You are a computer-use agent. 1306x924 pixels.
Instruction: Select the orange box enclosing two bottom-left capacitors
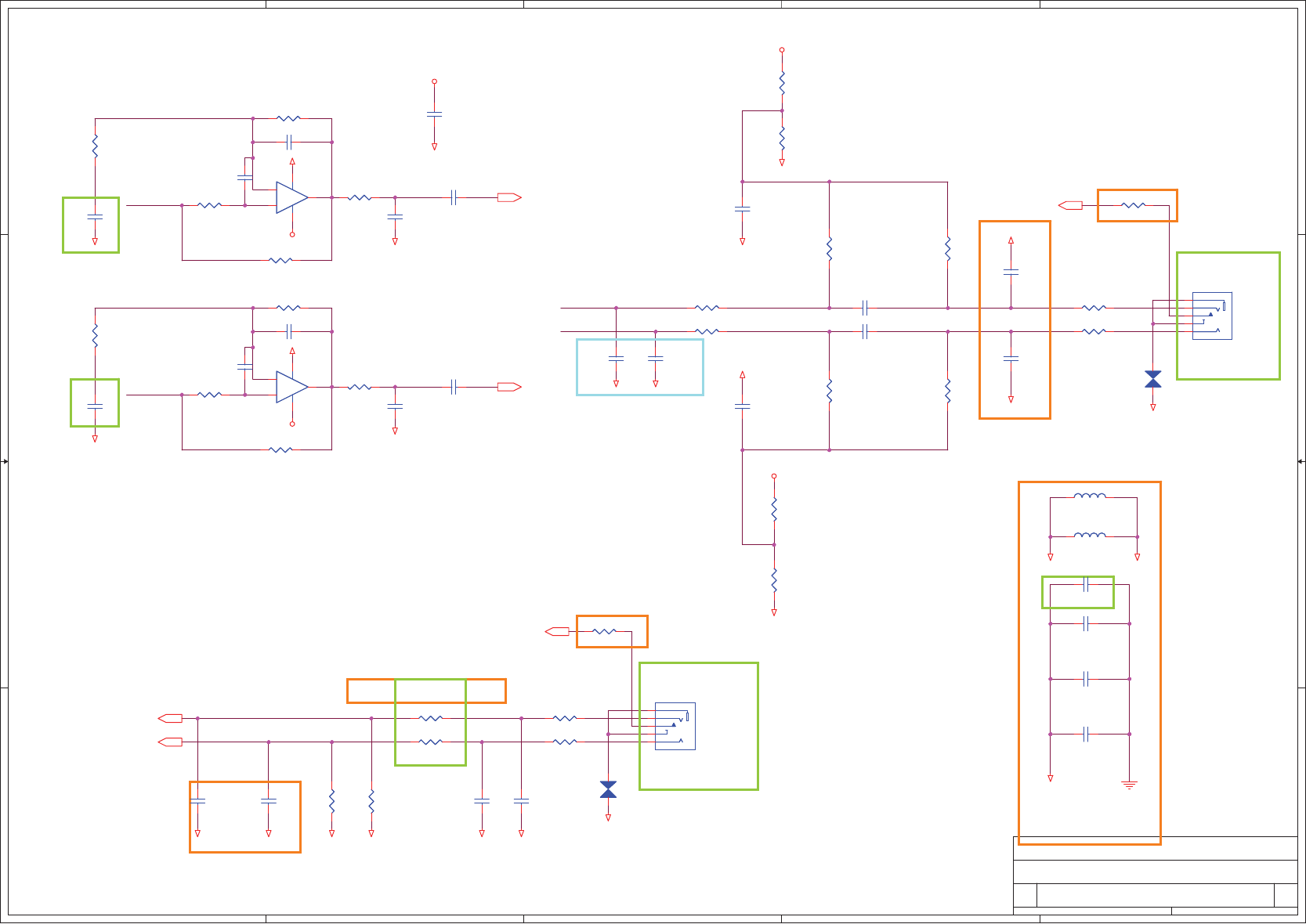[x=245, y=817]
